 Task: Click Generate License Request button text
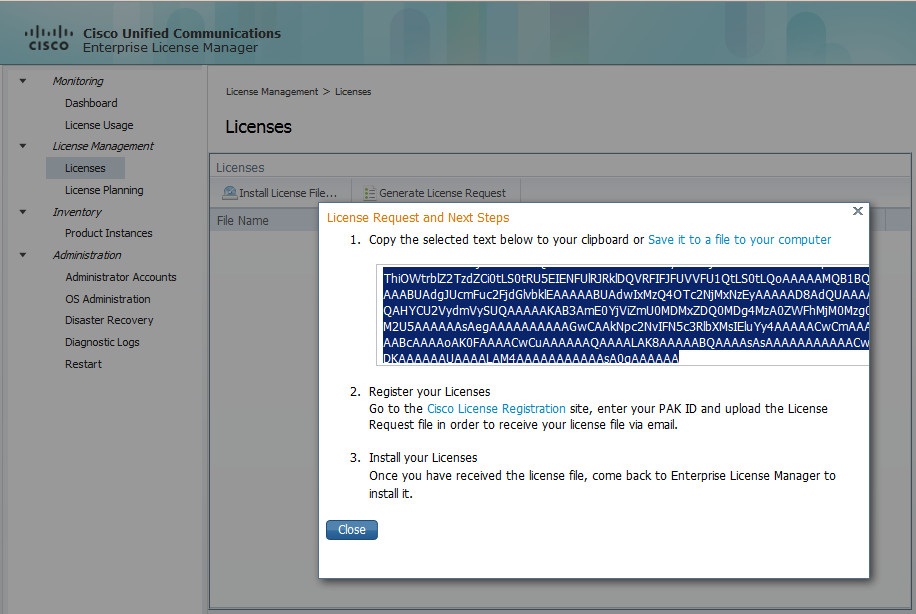click(x=442, y=193)
